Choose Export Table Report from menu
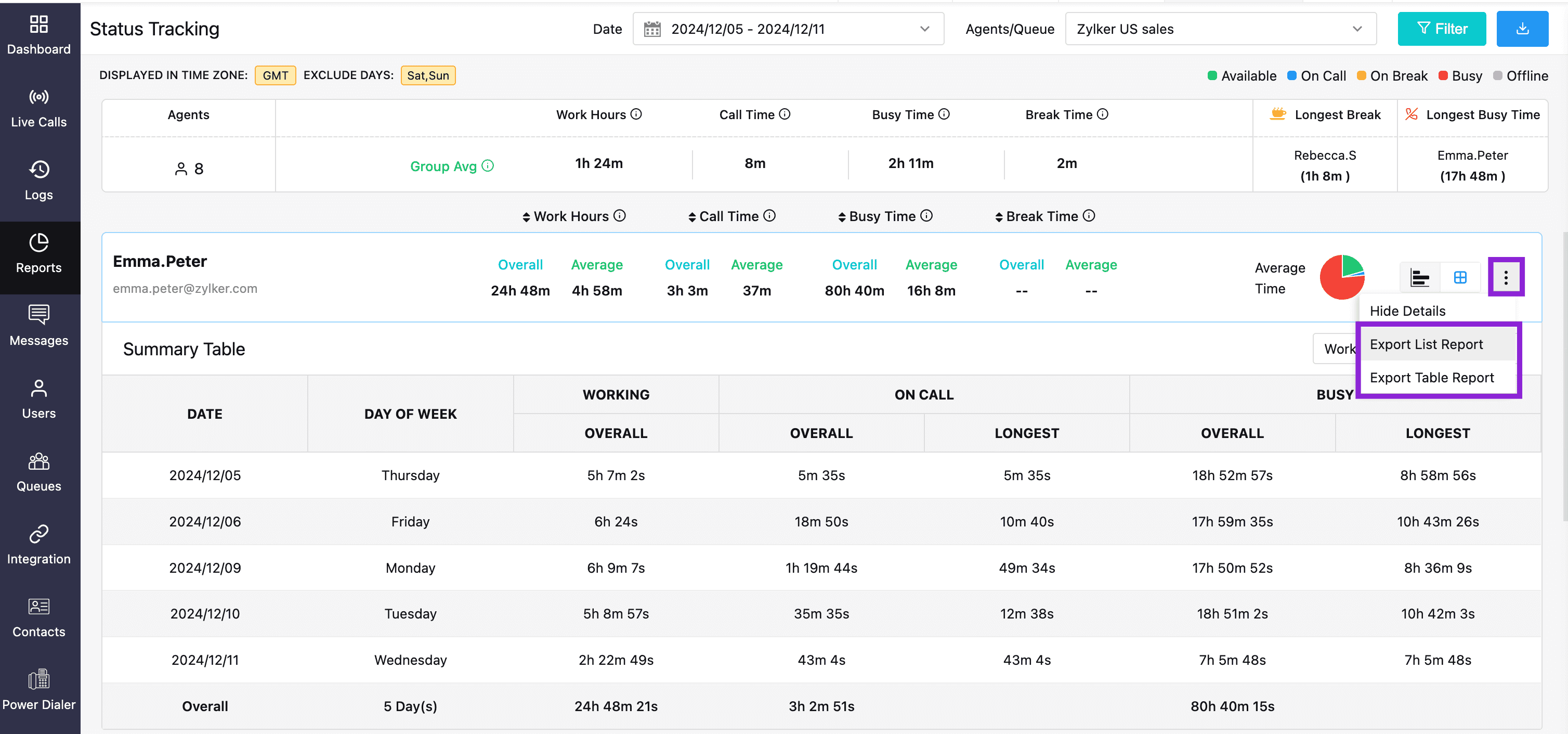The width and height of the screenshot is (1568, 734). point(1431,378)
